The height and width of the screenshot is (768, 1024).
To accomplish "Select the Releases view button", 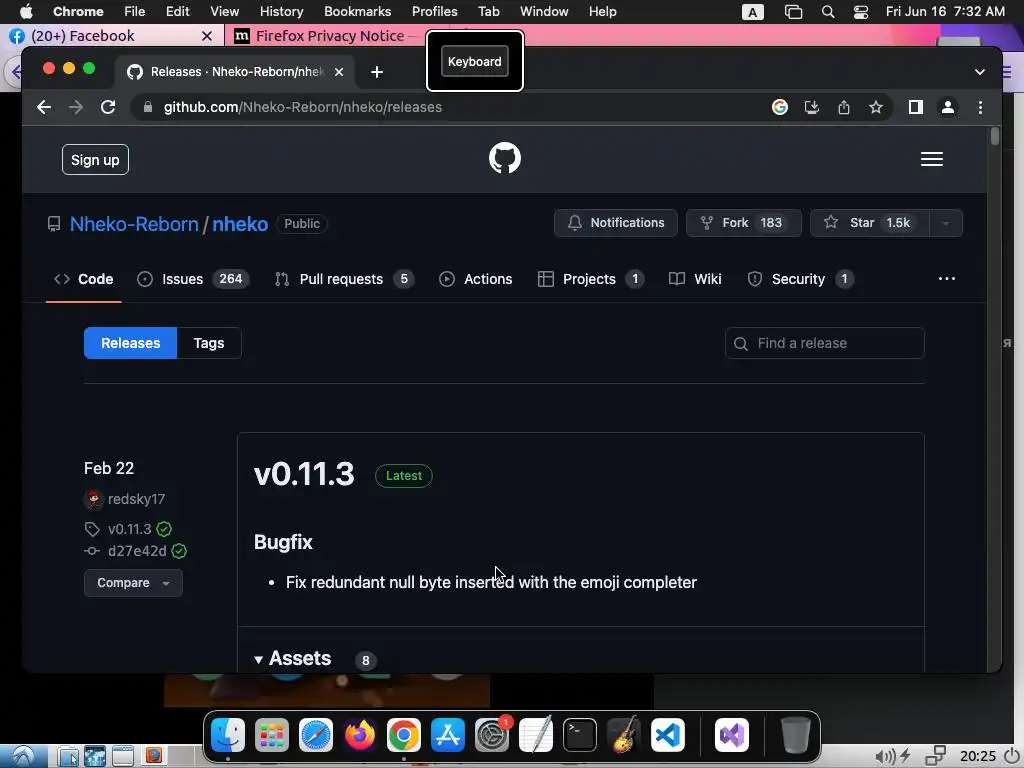I will [131, 343].
